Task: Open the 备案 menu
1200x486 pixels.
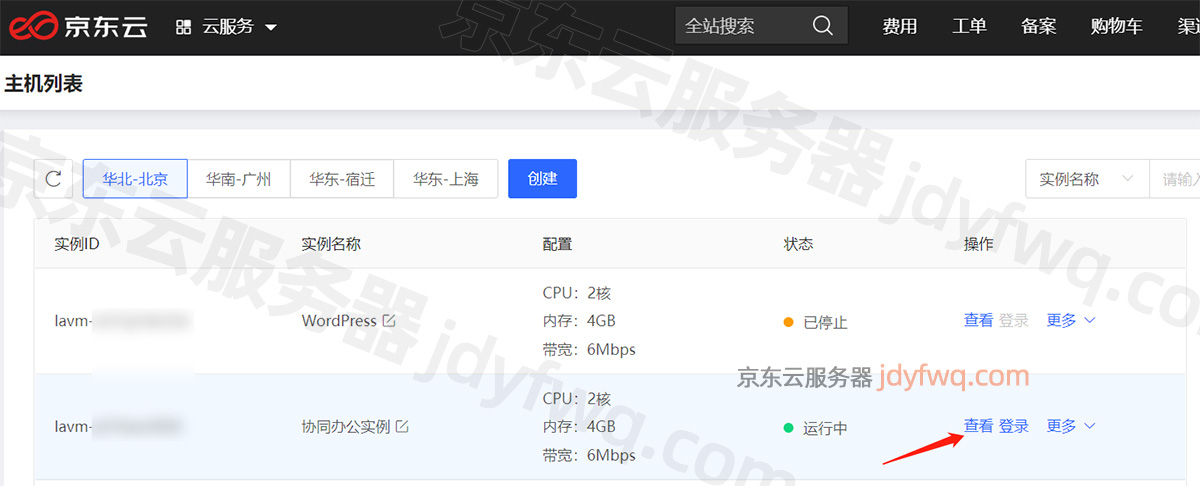Action: [1039, 27]
